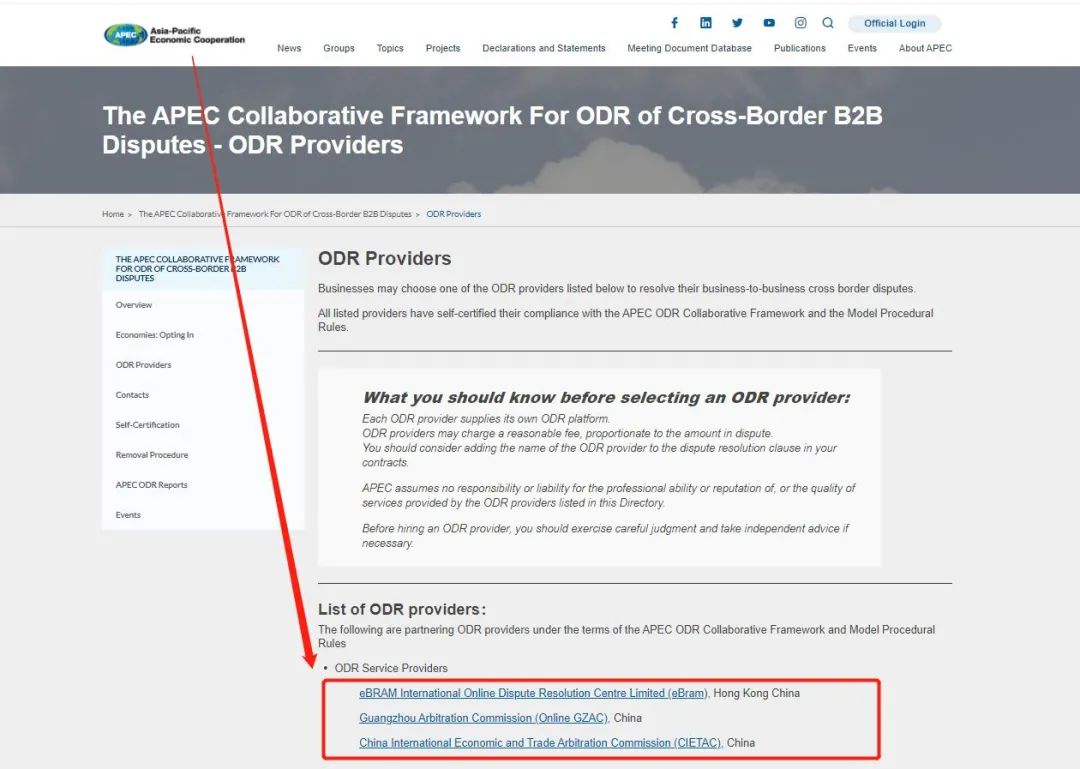Open APEC's LinkedIn page icon

(x=706, y=23)
